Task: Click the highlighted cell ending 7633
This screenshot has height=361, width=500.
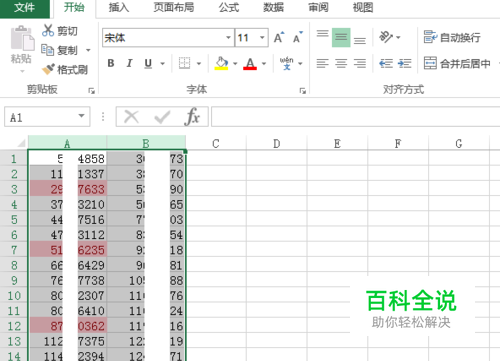Action: tap(68, 189)
